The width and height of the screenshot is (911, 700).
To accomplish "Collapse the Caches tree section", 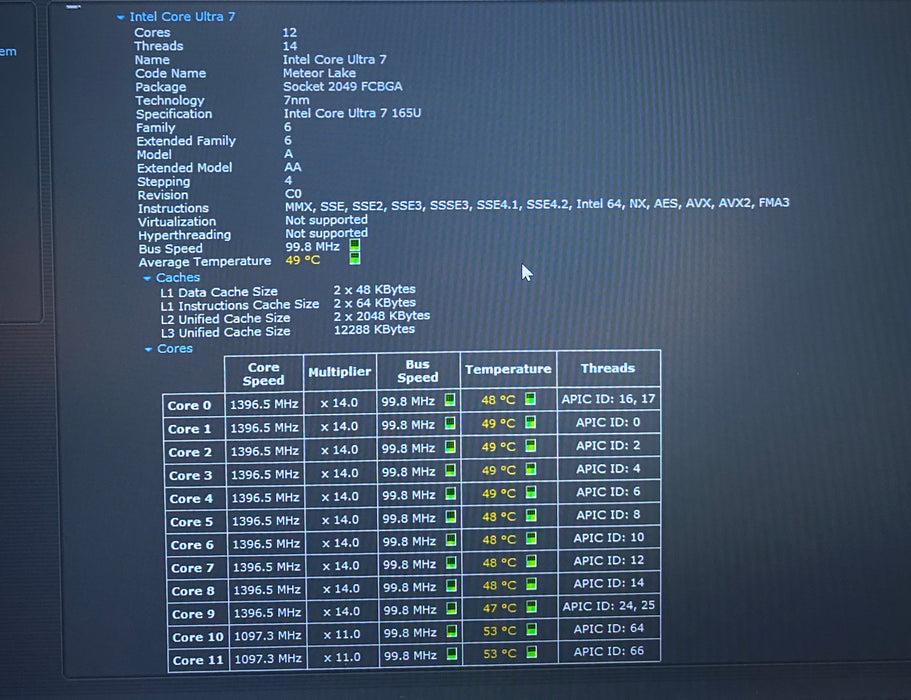I will (x=148, y=278).
